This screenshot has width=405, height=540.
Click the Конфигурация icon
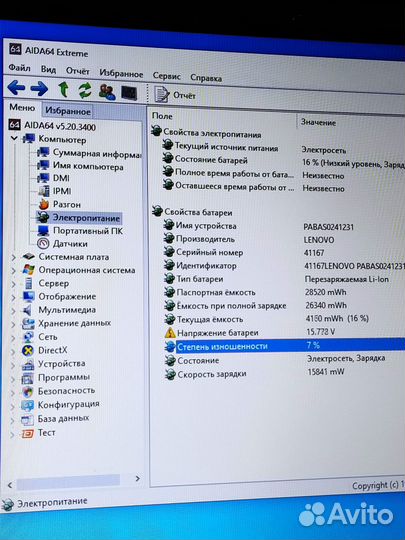coord(27,405)
